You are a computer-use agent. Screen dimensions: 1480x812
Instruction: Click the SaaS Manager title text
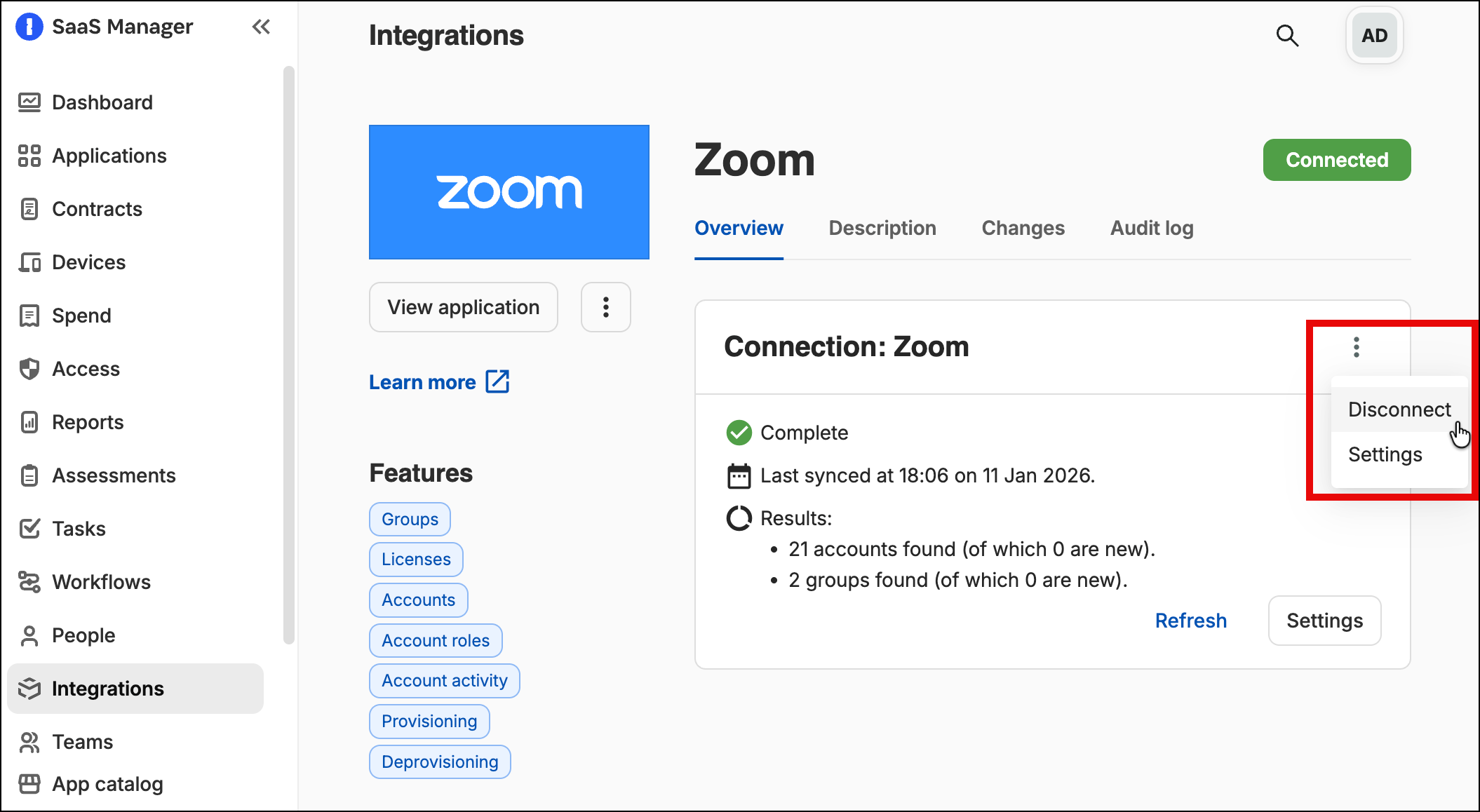(x=122, y=27)
